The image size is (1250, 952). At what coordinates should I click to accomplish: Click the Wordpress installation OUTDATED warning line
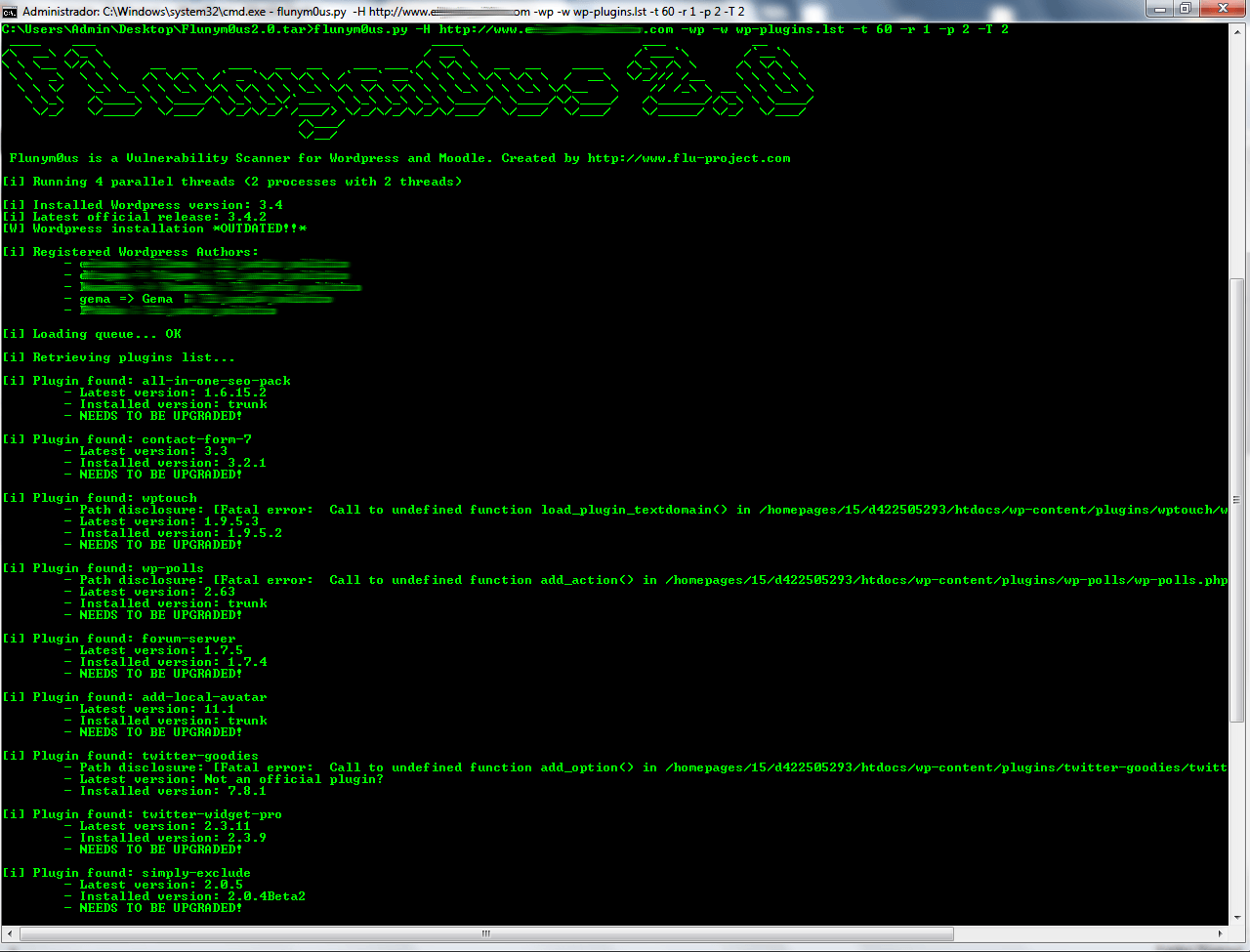[169, 228]
